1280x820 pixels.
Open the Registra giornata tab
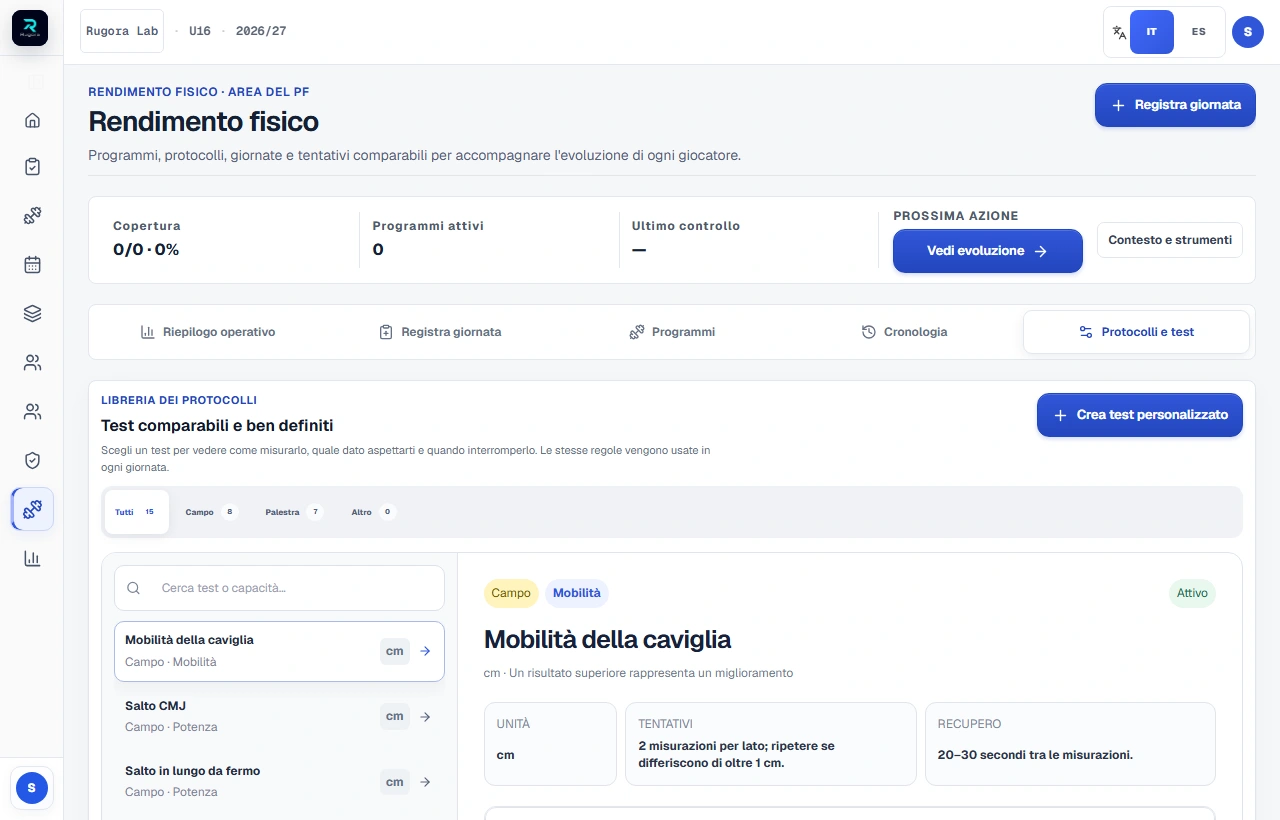(440, 332)
